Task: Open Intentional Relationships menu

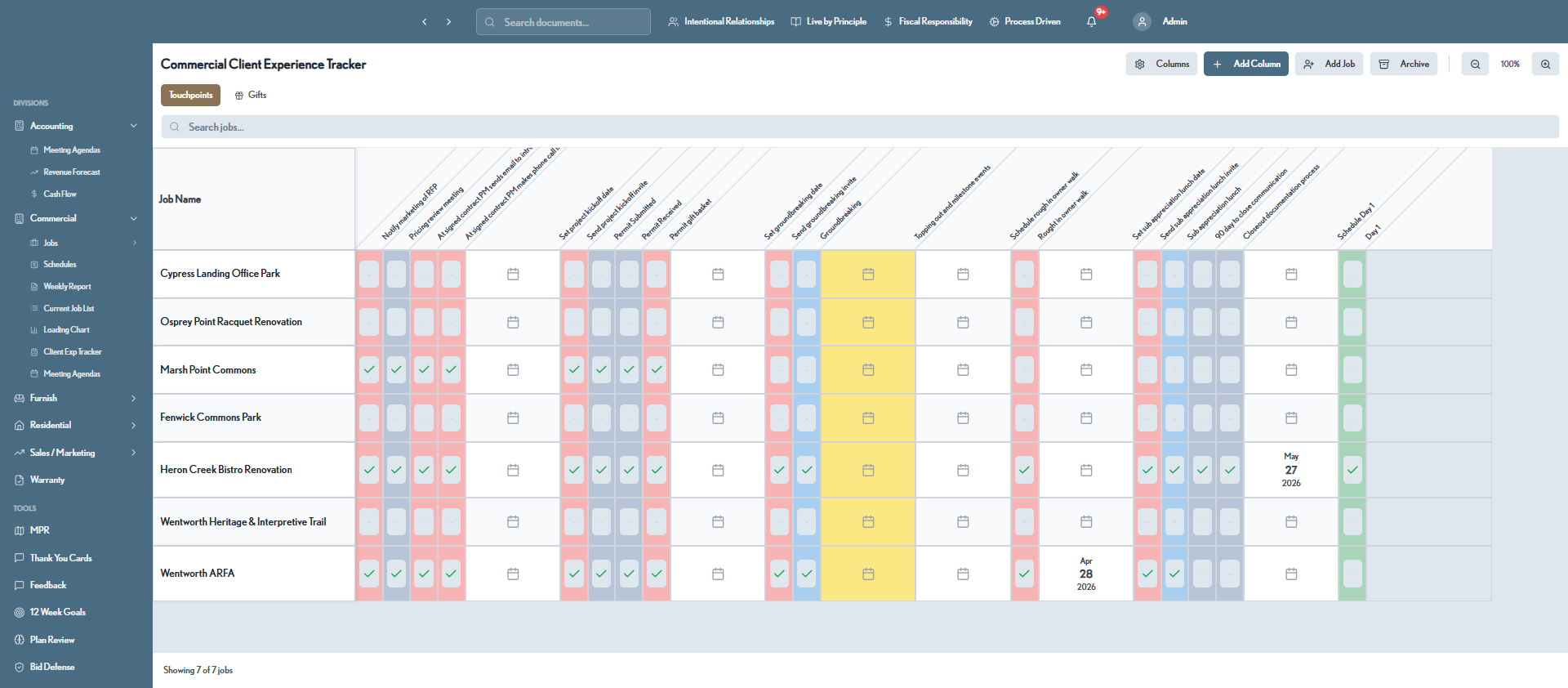Action: [x=721, y=22]
